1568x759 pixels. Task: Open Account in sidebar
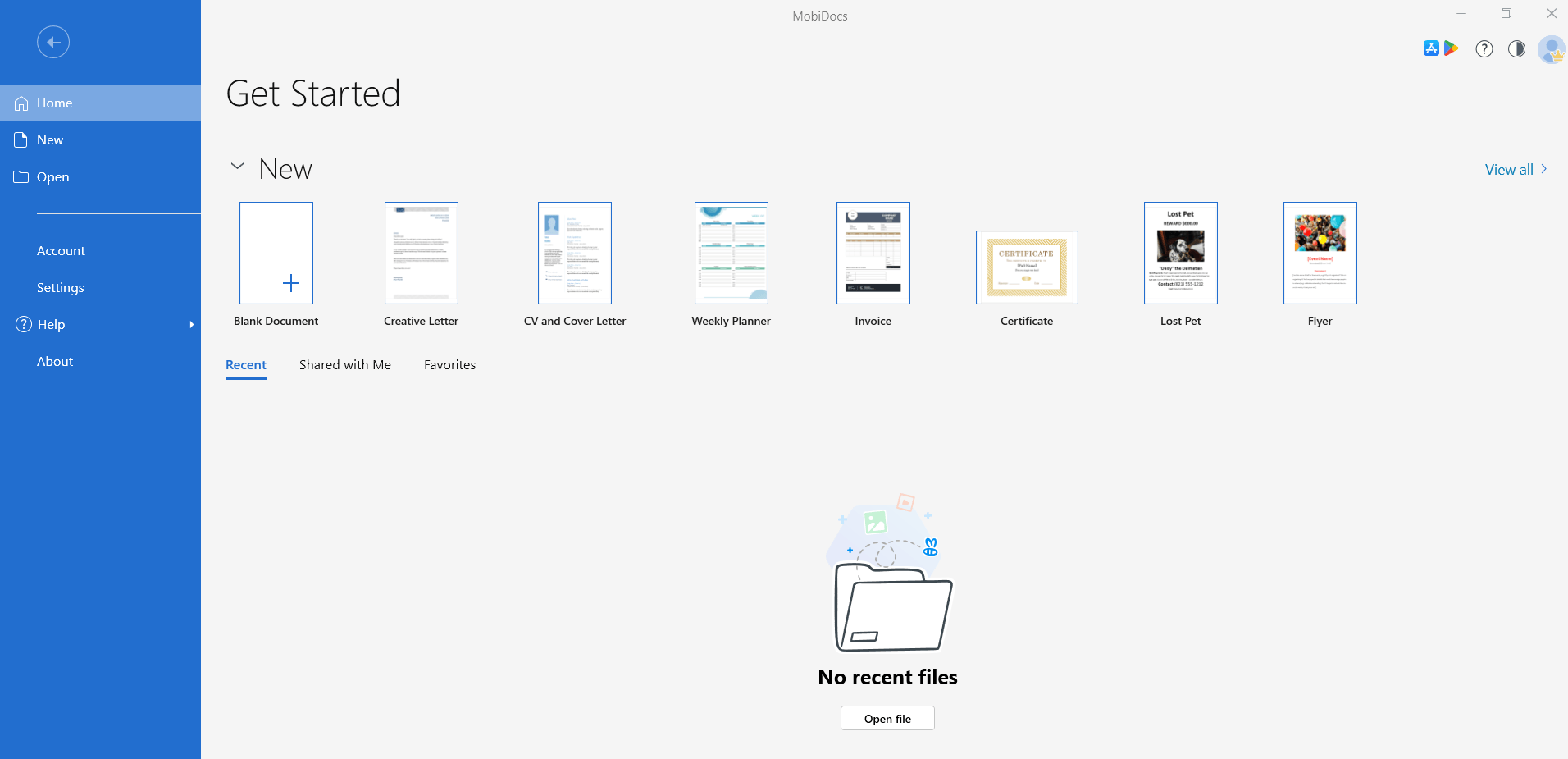click(61, 251)
